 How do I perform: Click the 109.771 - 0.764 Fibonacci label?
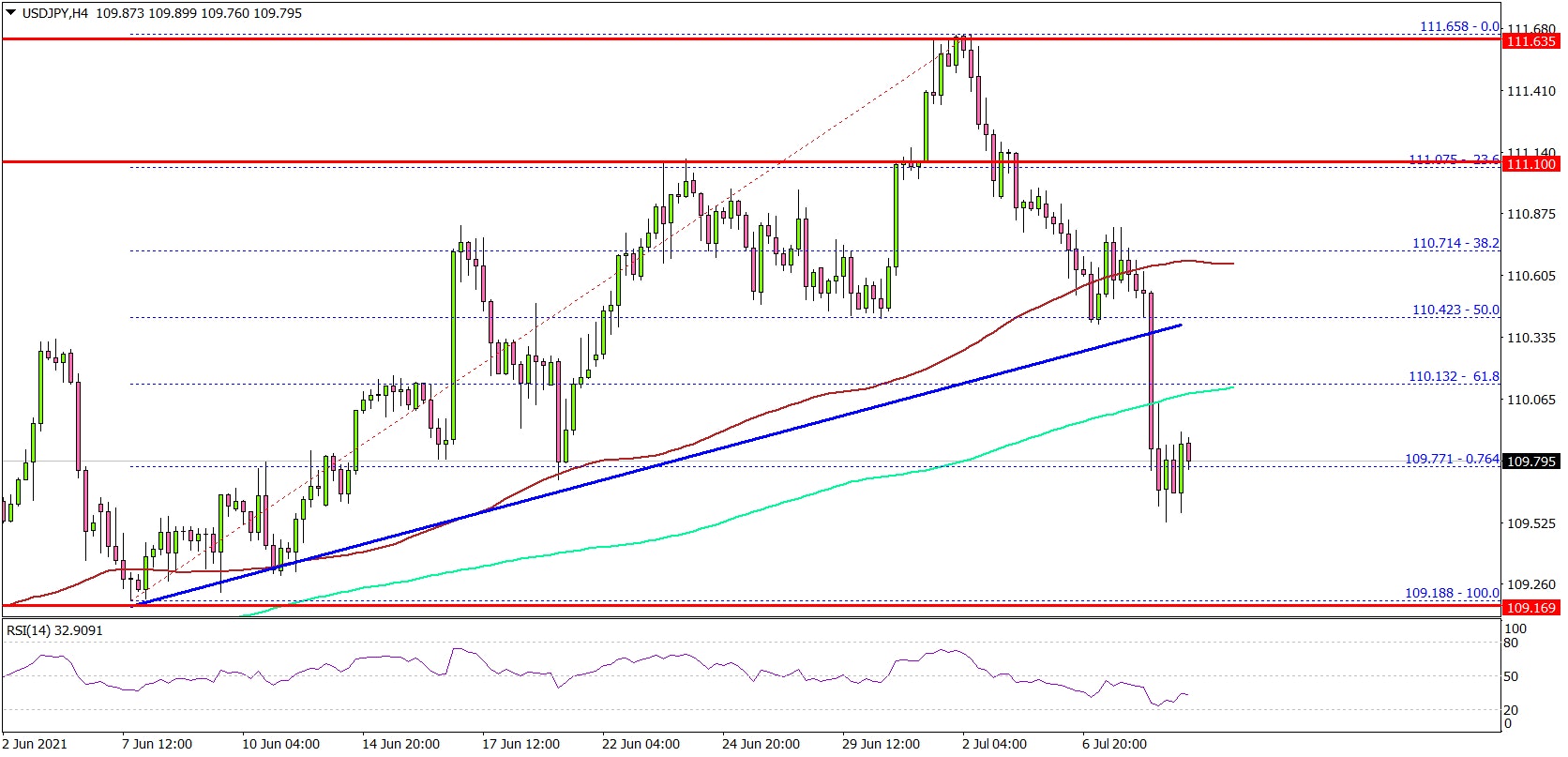pos(1452,459)
